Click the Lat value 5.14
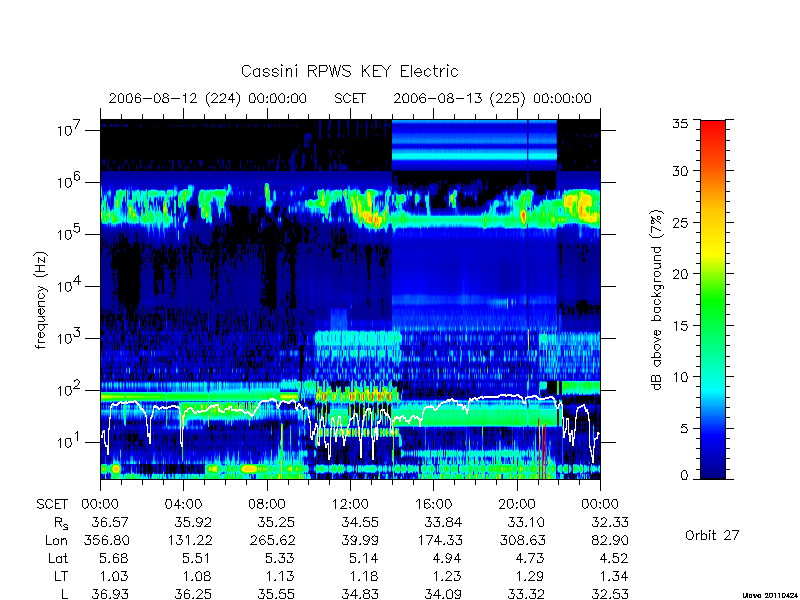The height and width of the screenshot is (600, 800). pyautogui.click(x=364, y=558)
